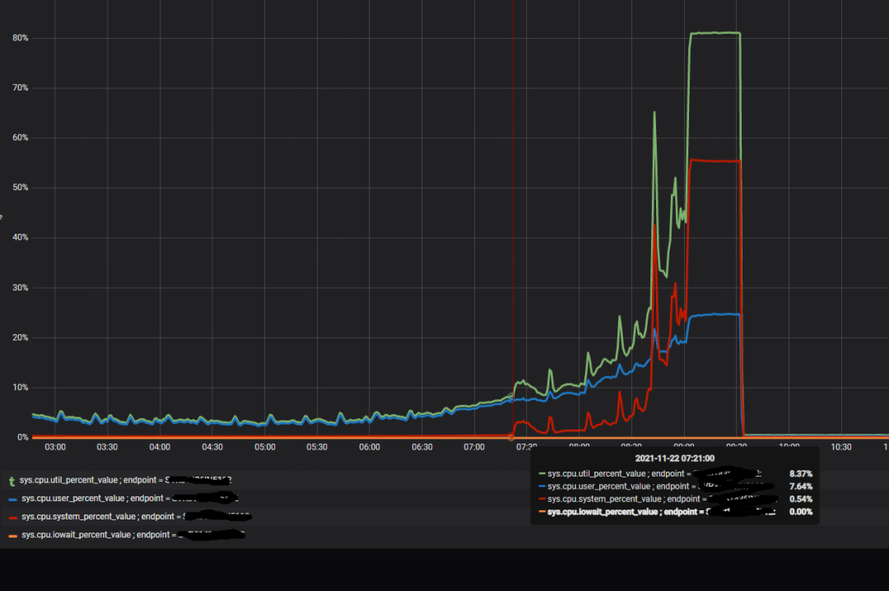This screenshot has height=591, width=889.
Task: Toggle the sys.cpu.iowait_percent_value legend series
Action: click(92, 535)
